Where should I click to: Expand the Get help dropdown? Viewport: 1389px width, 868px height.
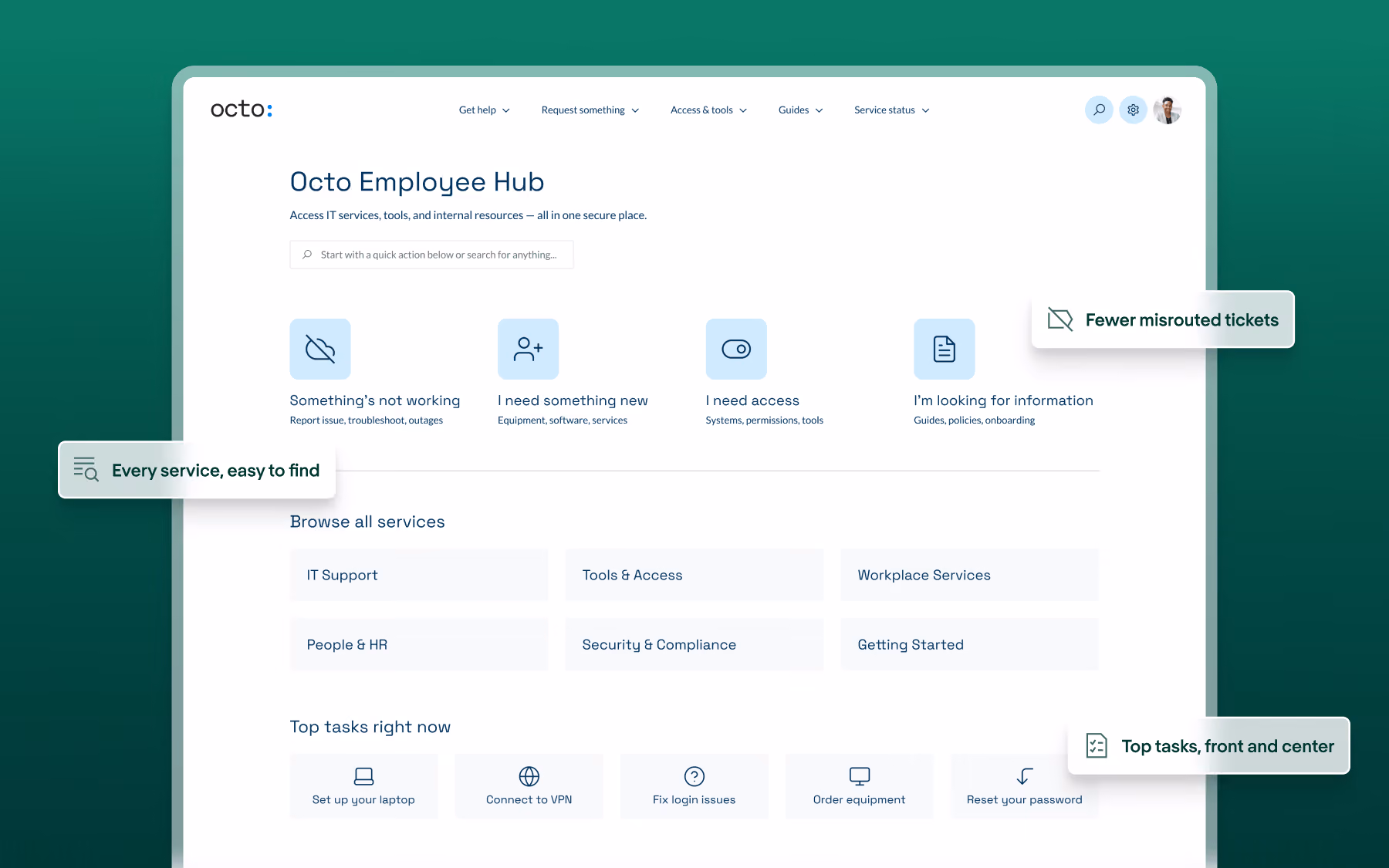click(x=484, y=110)
